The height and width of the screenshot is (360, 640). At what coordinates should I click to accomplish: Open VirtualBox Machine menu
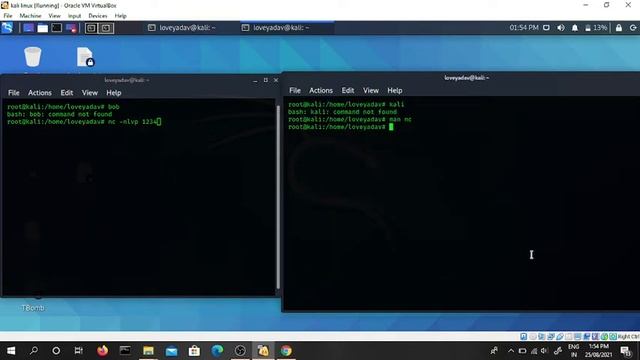tap(31, 16)
